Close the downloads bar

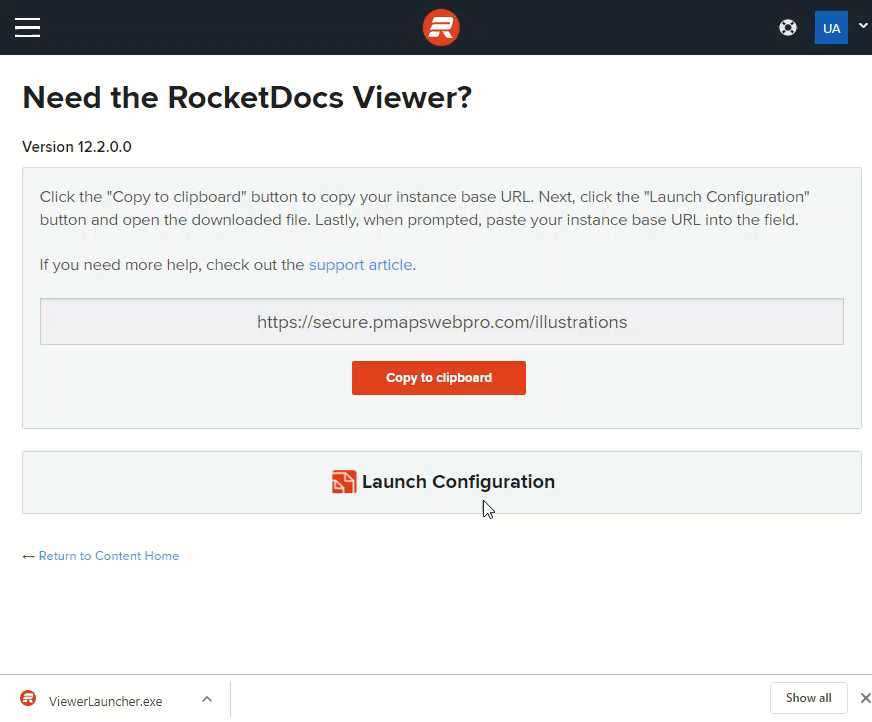[x=865, y=698]
